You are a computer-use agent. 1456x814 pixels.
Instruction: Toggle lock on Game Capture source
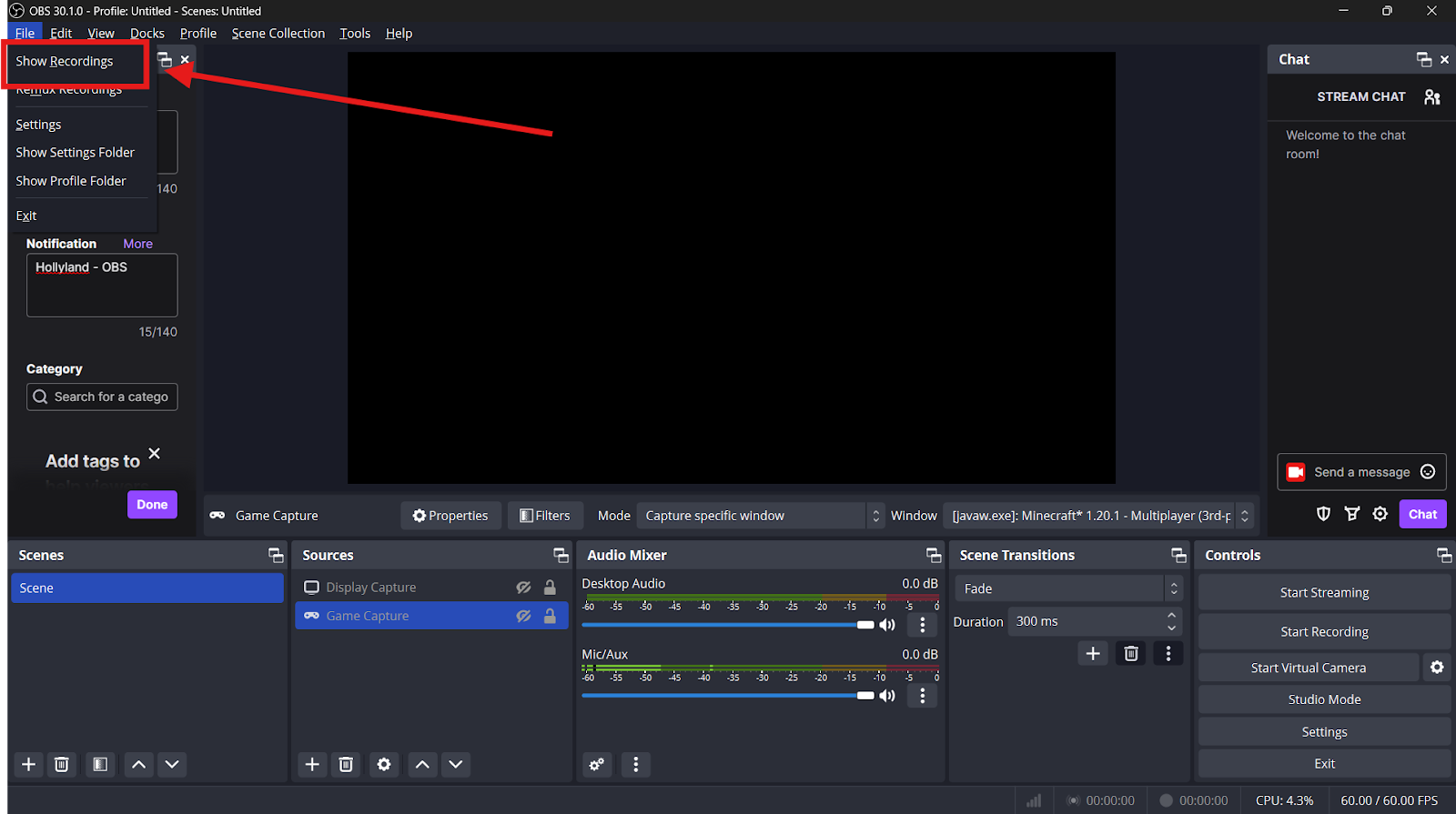point(550,616)
